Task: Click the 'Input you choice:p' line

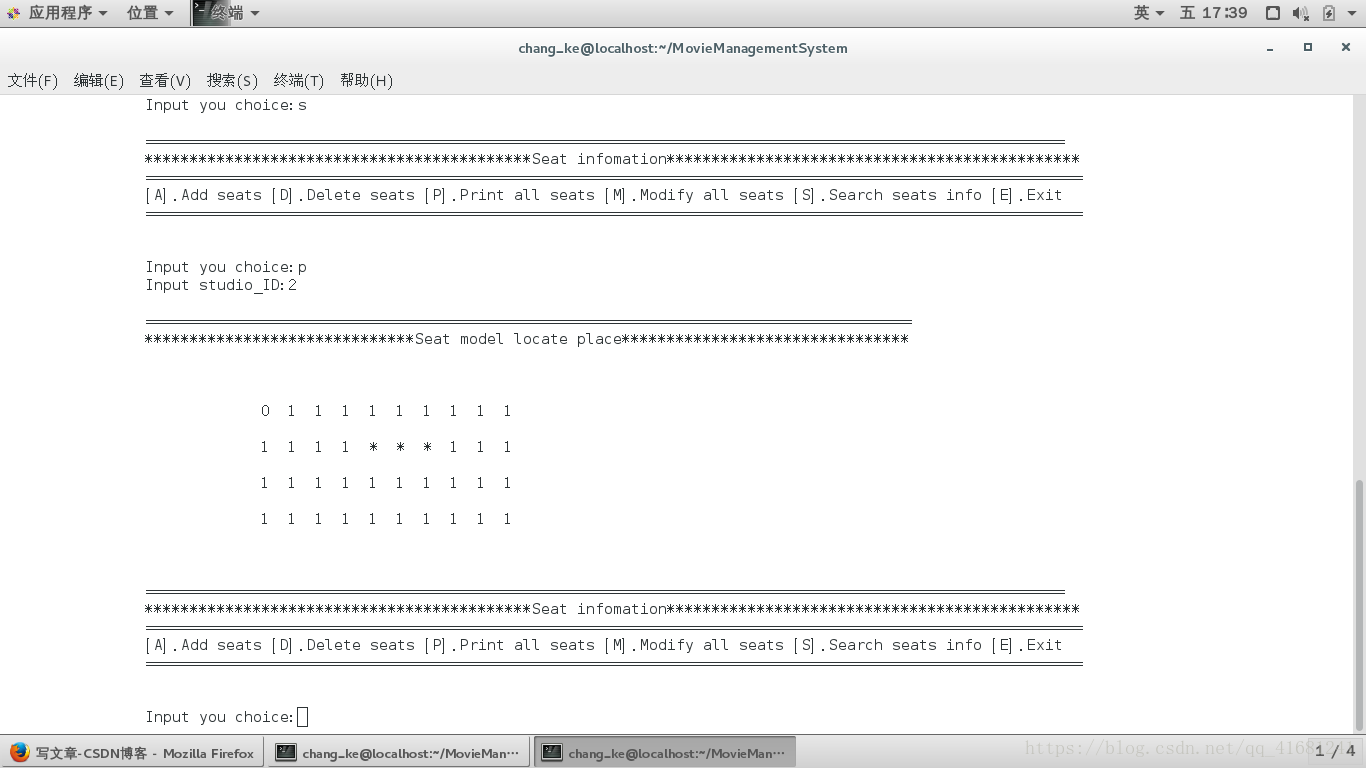Action: 226,267
